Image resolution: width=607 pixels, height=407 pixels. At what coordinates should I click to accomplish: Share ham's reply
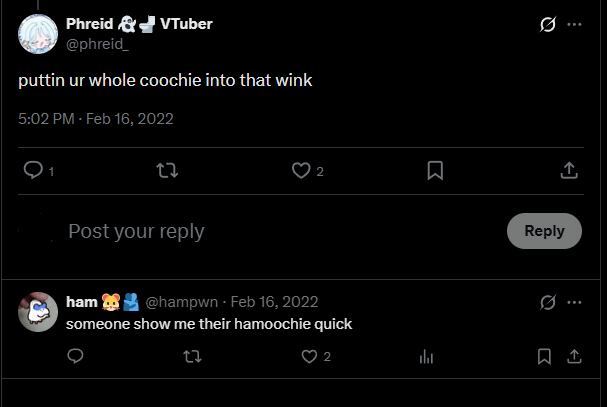pos(574,356)
